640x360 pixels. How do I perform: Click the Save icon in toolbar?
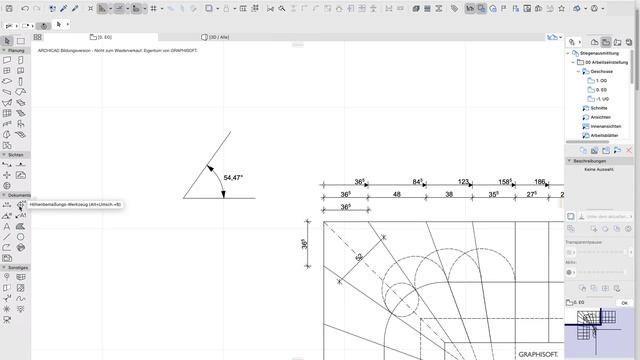click(x=9, y=8)
